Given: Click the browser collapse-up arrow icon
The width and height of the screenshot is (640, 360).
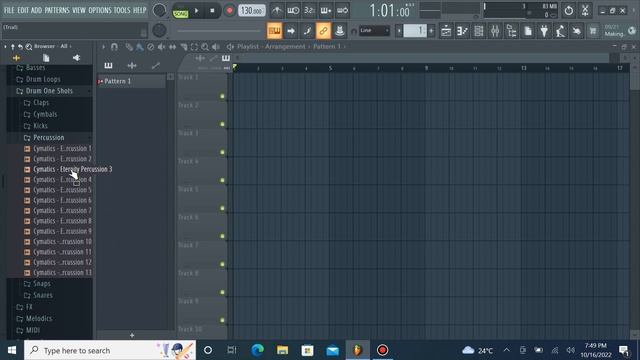Looking at the screenshot, I should point(13,47).
